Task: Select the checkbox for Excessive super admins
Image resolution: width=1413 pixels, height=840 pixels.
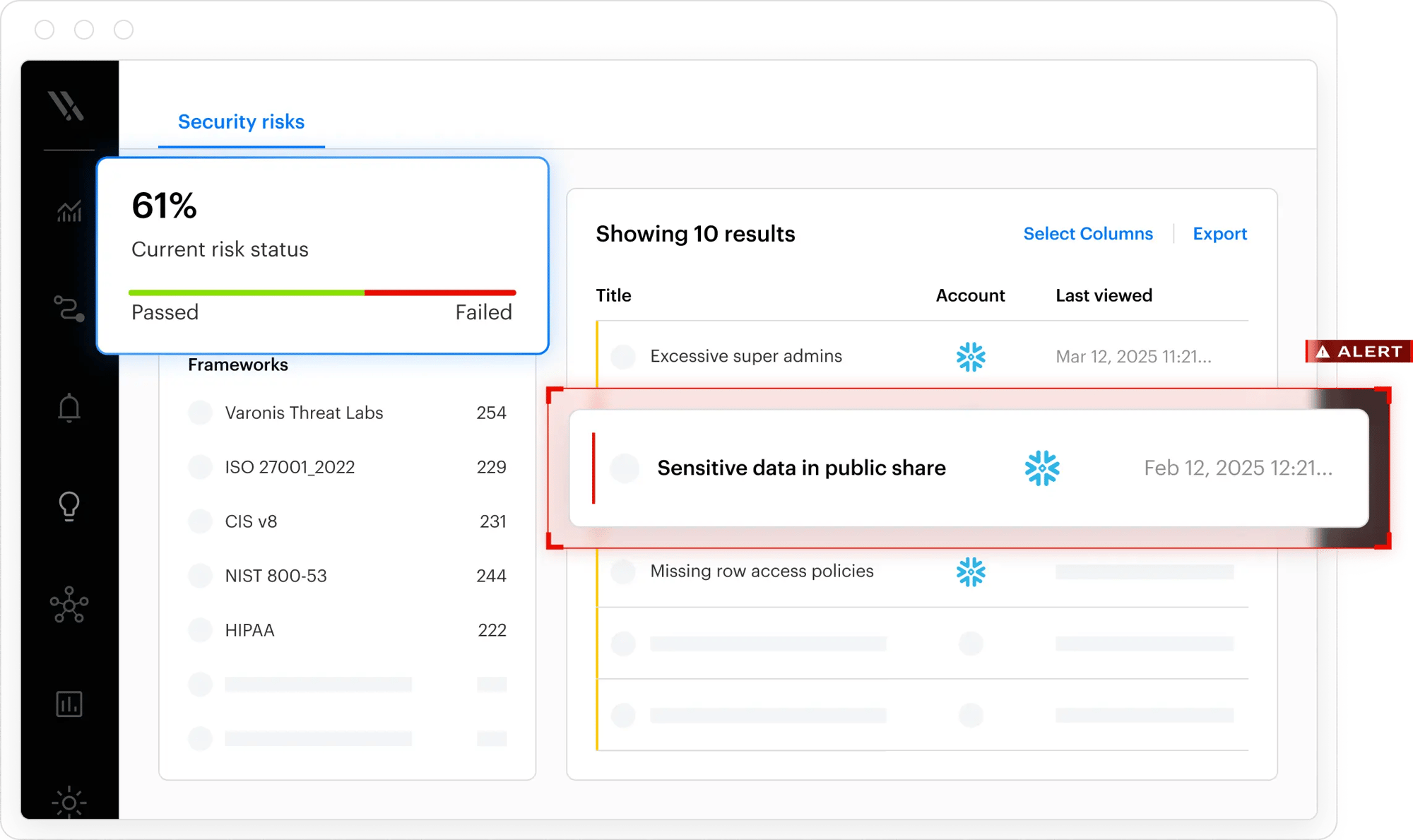Action: coord(622,356)
